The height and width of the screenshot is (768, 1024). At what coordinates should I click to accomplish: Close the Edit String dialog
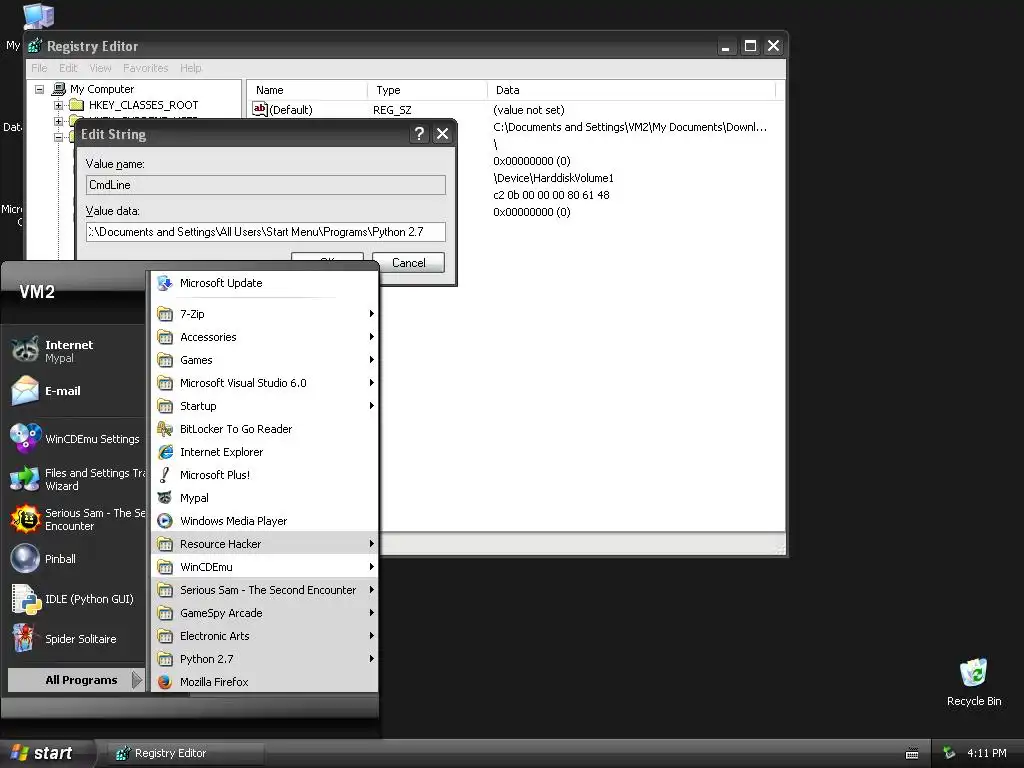[x=442, y=134]
